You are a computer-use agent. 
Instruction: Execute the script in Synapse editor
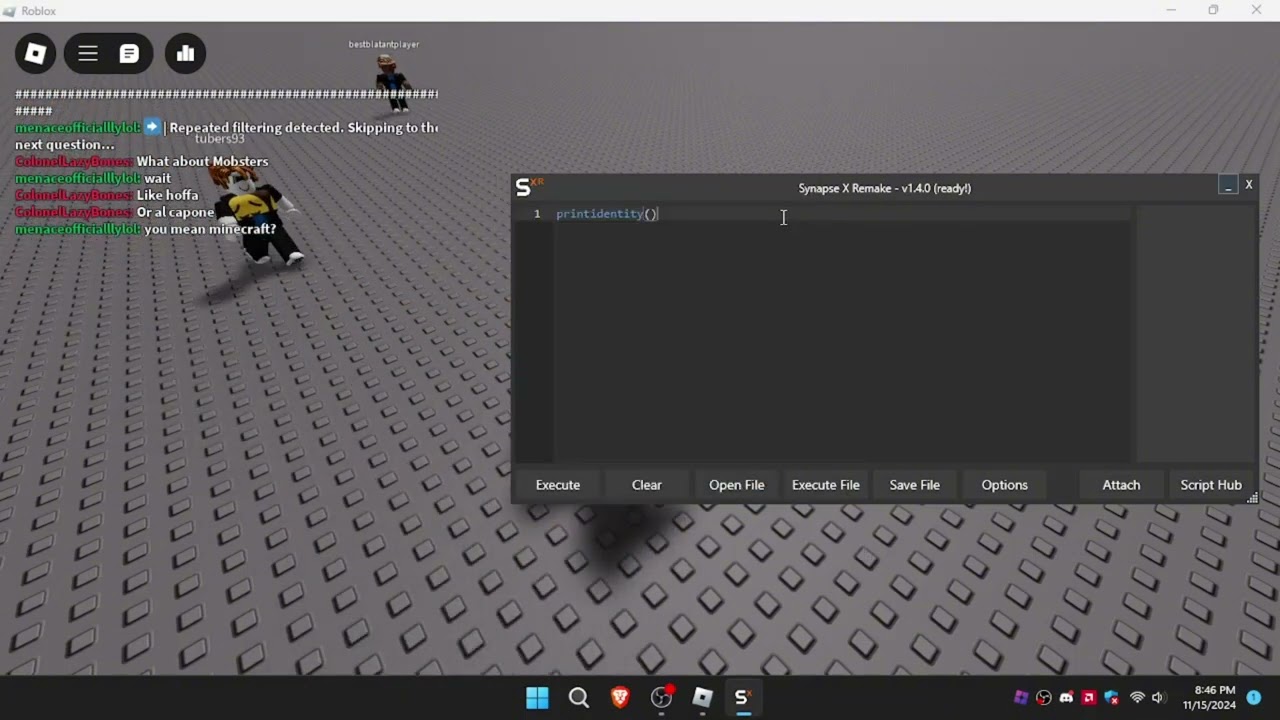[558, 485]
